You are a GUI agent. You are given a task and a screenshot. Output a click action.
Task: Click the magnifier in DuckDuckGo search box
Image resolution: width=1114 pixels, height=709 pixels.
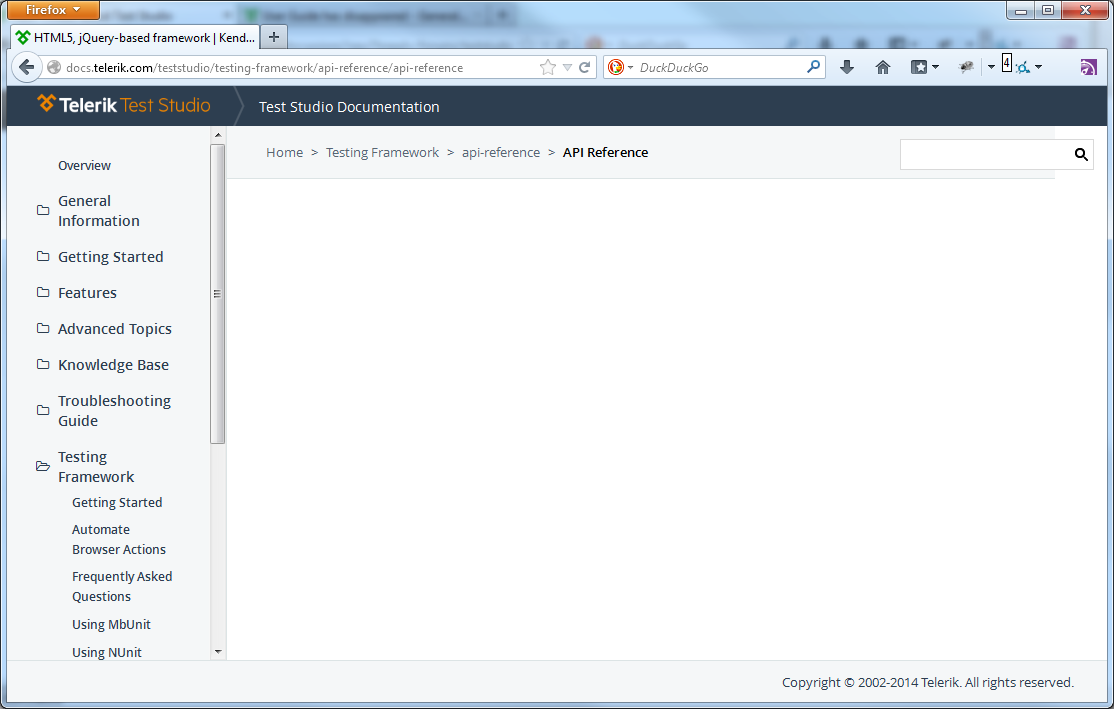click(x=813, y=67)
